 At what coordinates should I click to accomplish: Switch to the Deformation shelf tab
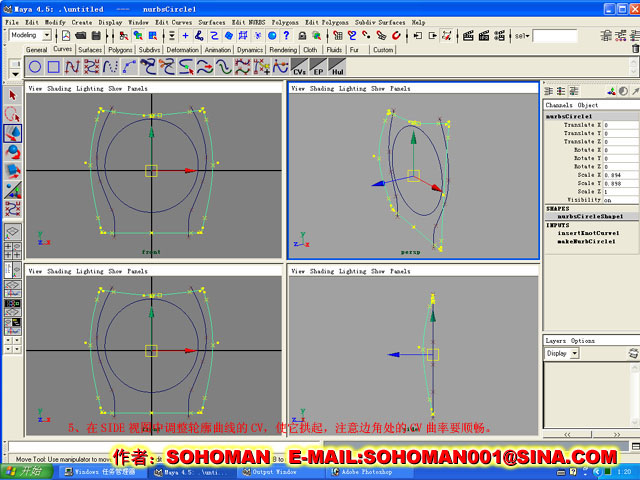(182, 50)
